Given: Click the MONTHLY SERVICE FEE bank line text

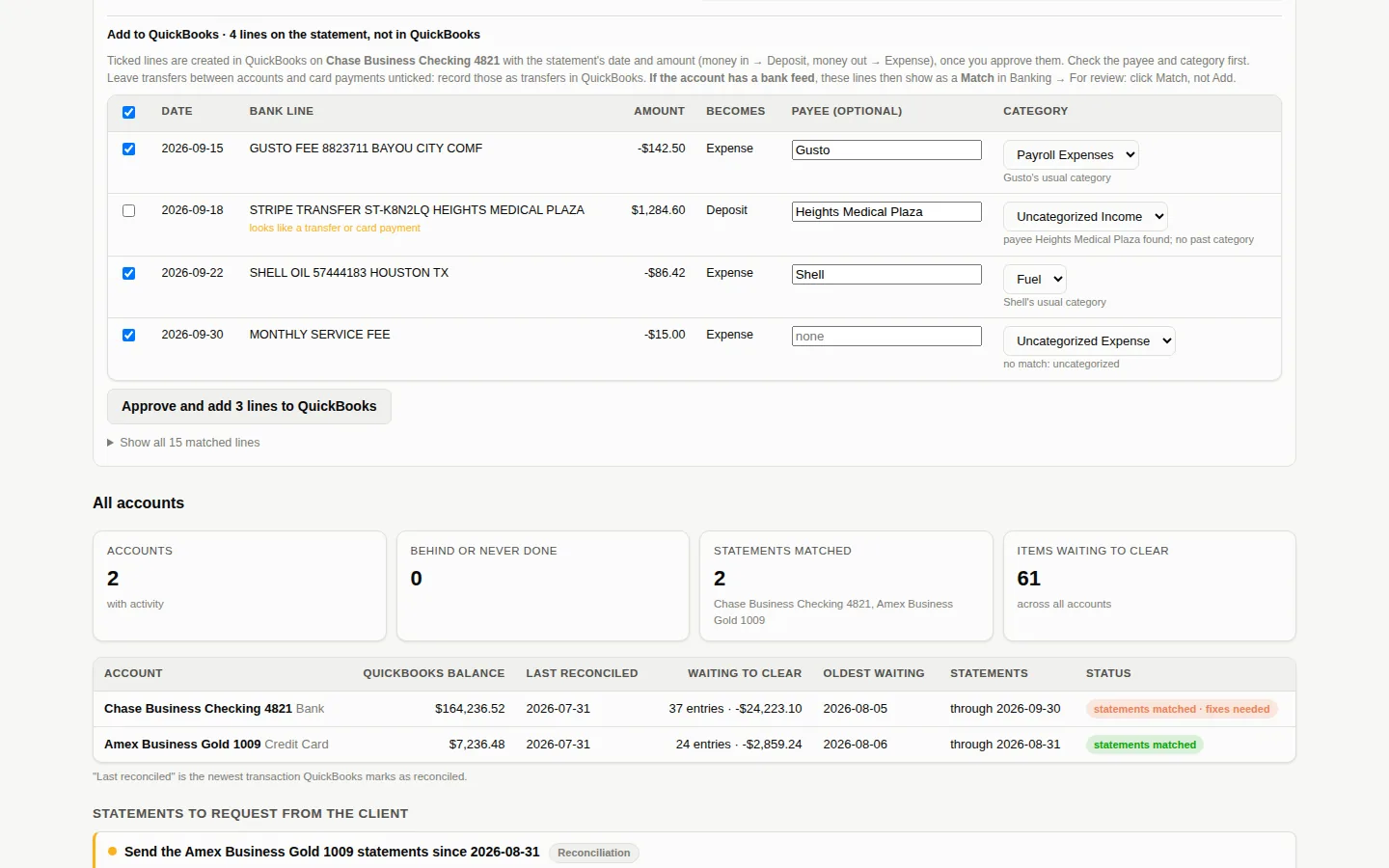Looking at the screenshot, I should pyautogui.click(x=320, y=335).
